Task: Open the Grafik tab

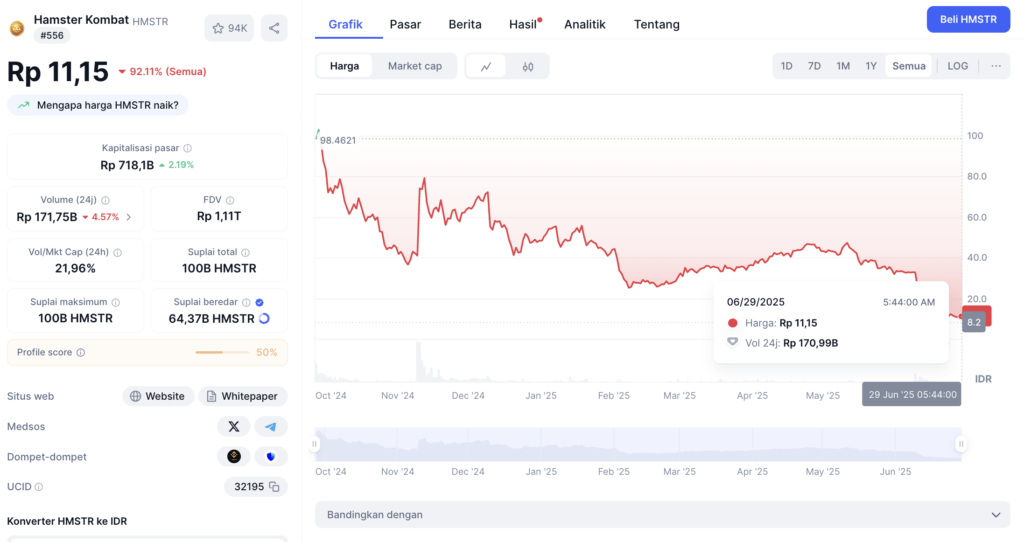Action: pos(345,24)
